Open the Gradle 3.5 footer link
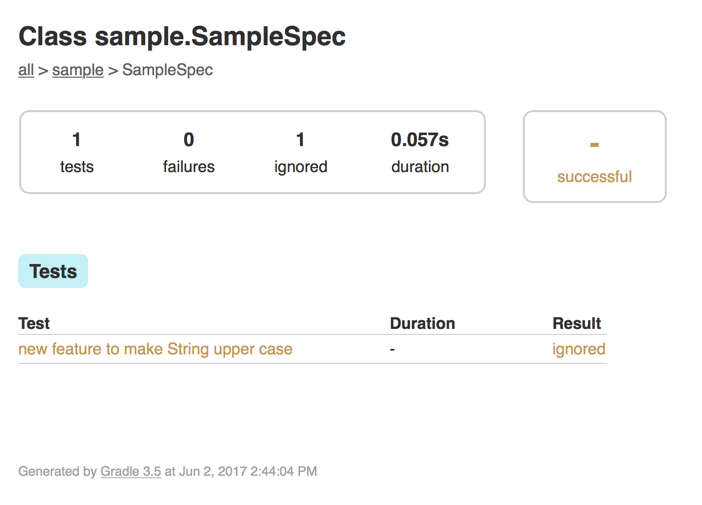The height and width of the screenshot is (505, 702). click(x=130, y=471)
